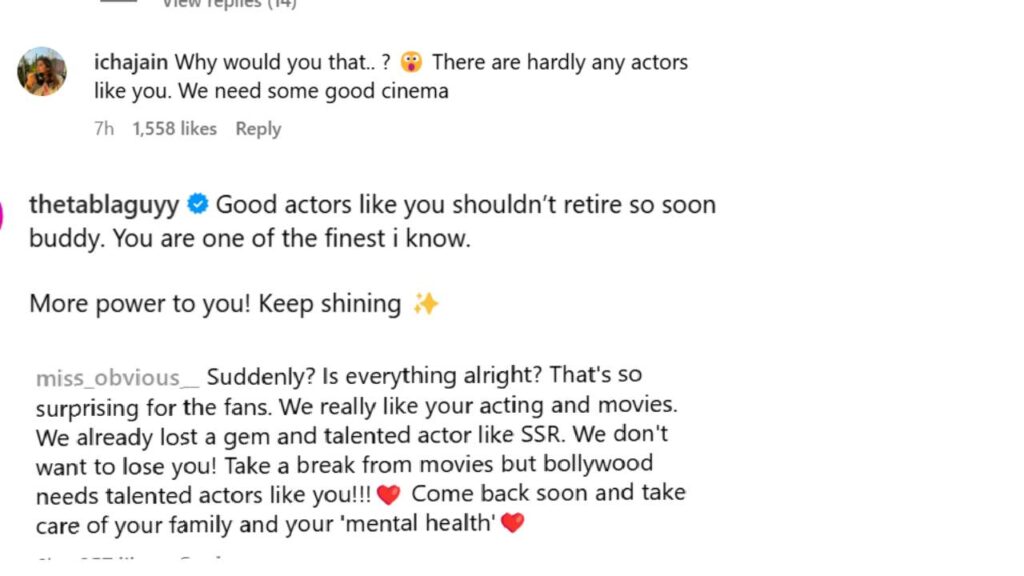Click the pink story ring avatar
1024x576 pixels.
pyautogui.click(x=3, y=213)
